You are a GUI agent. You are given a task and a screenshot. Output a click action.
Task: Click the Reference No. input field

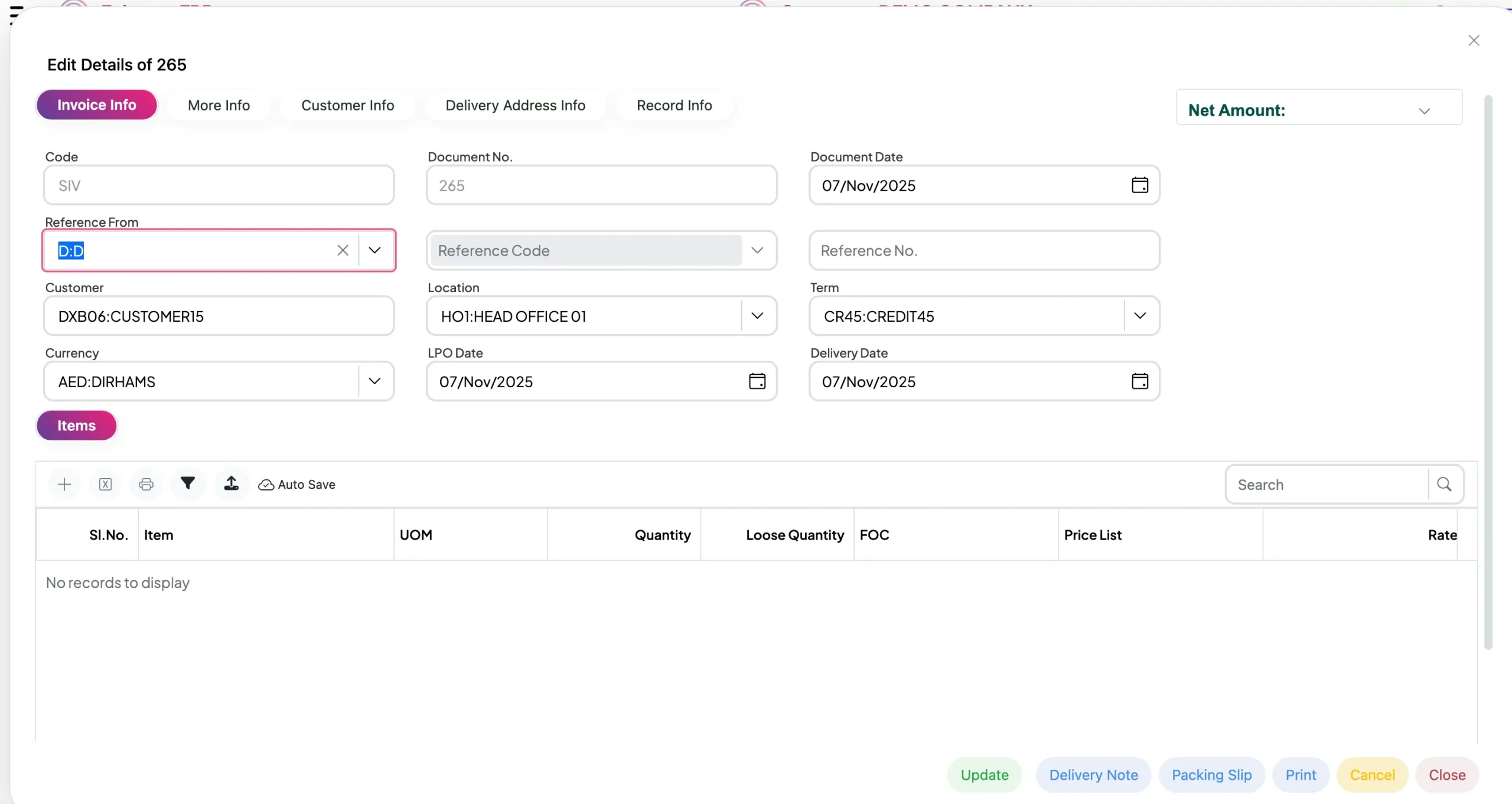(983, 250)
